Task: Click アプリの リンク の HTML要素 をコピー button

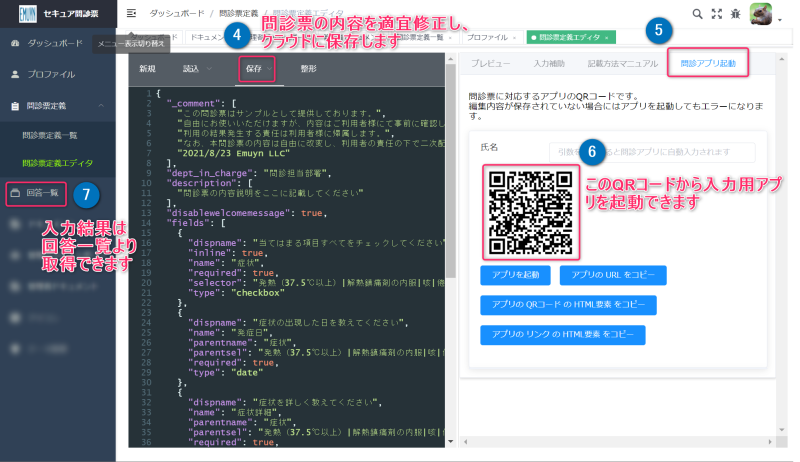Action: (x=563, y=335)
